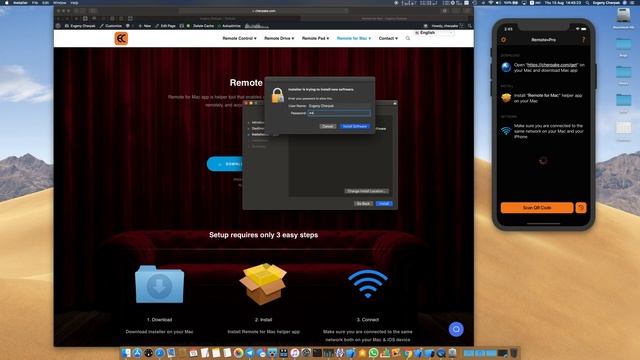The height and width of the screenshot is (360, 640).
Task: Click the blue Wi-Fi icon for step 3
Action: point(368,284)
